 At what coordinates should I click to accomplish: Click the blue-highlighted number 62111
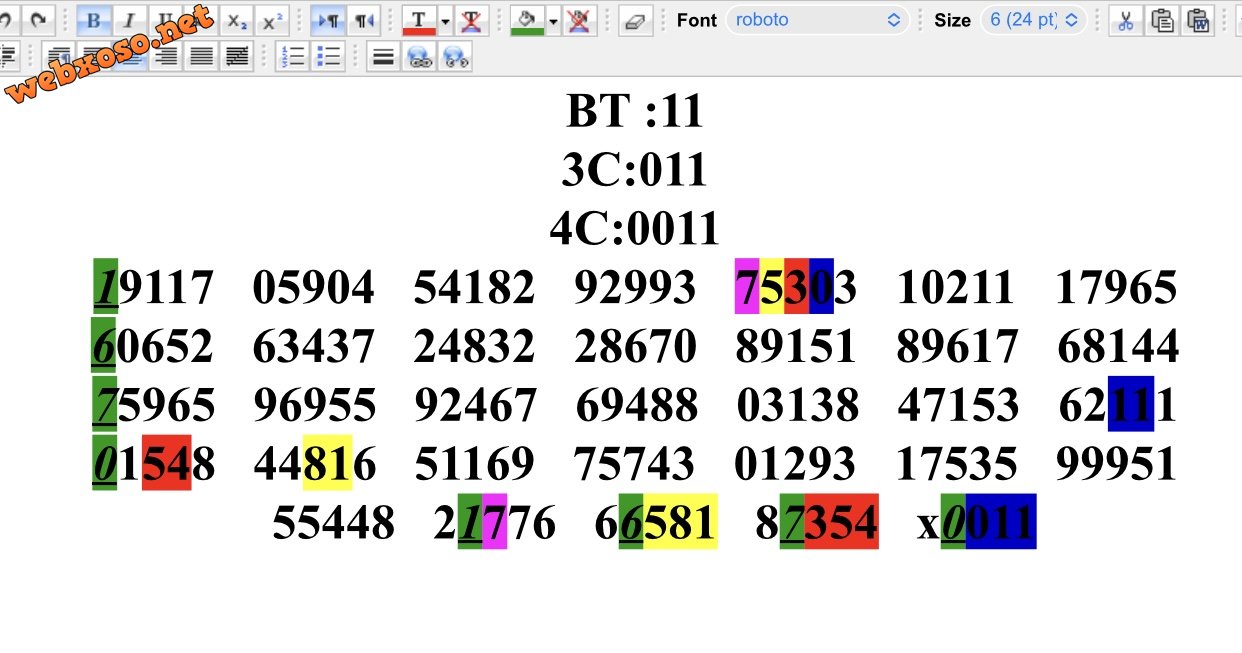click(1118, 406)
